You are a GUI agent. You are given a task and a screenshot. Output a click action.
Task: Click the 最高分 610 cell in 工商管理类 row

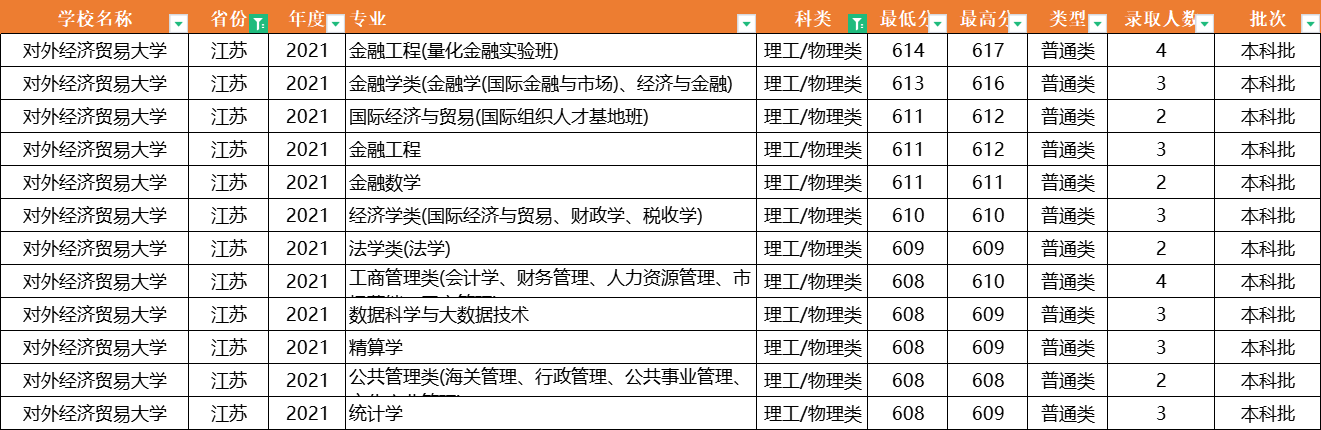coord(988,282)
